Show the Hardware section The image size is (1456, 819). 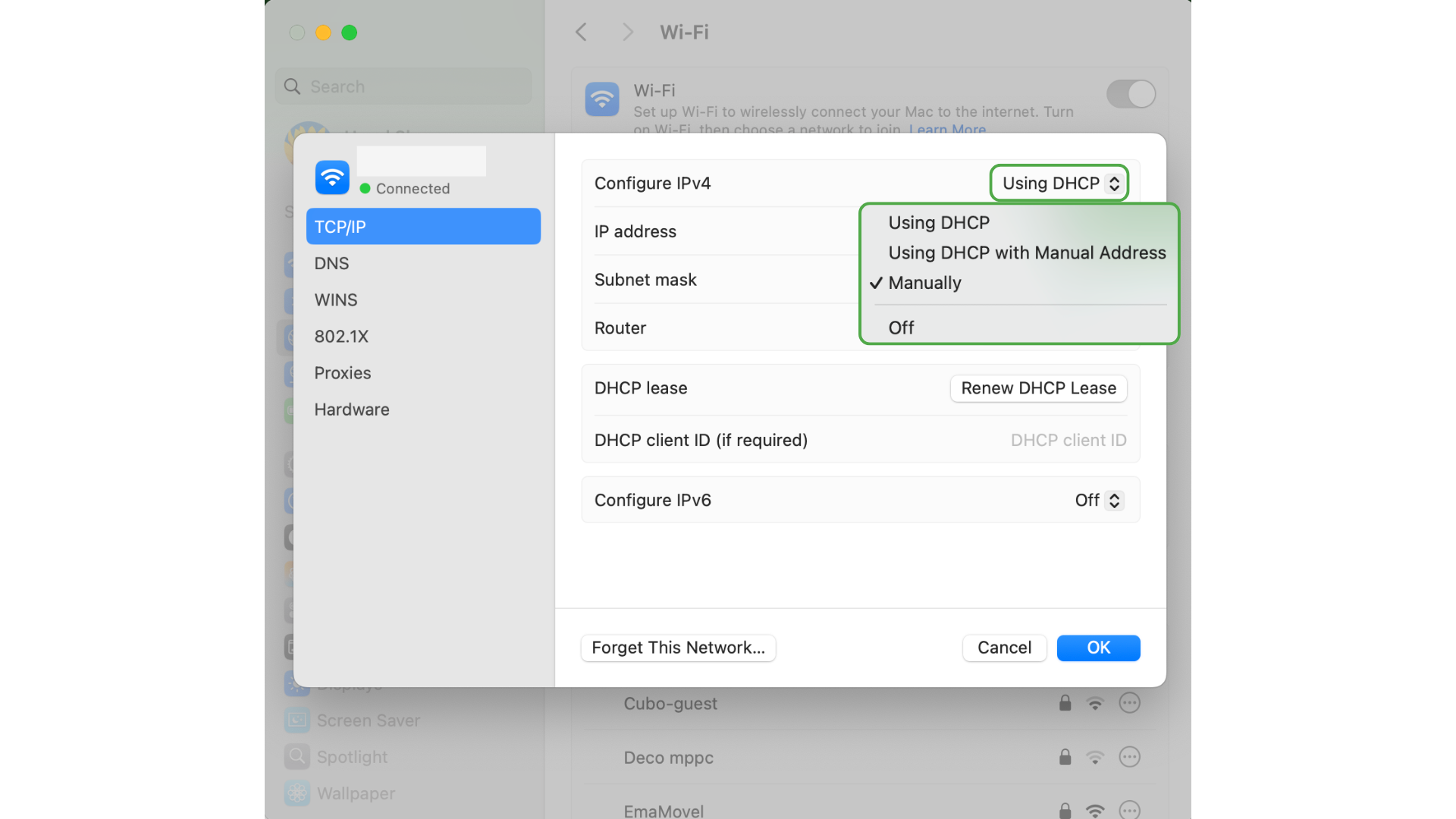point(423,409)
